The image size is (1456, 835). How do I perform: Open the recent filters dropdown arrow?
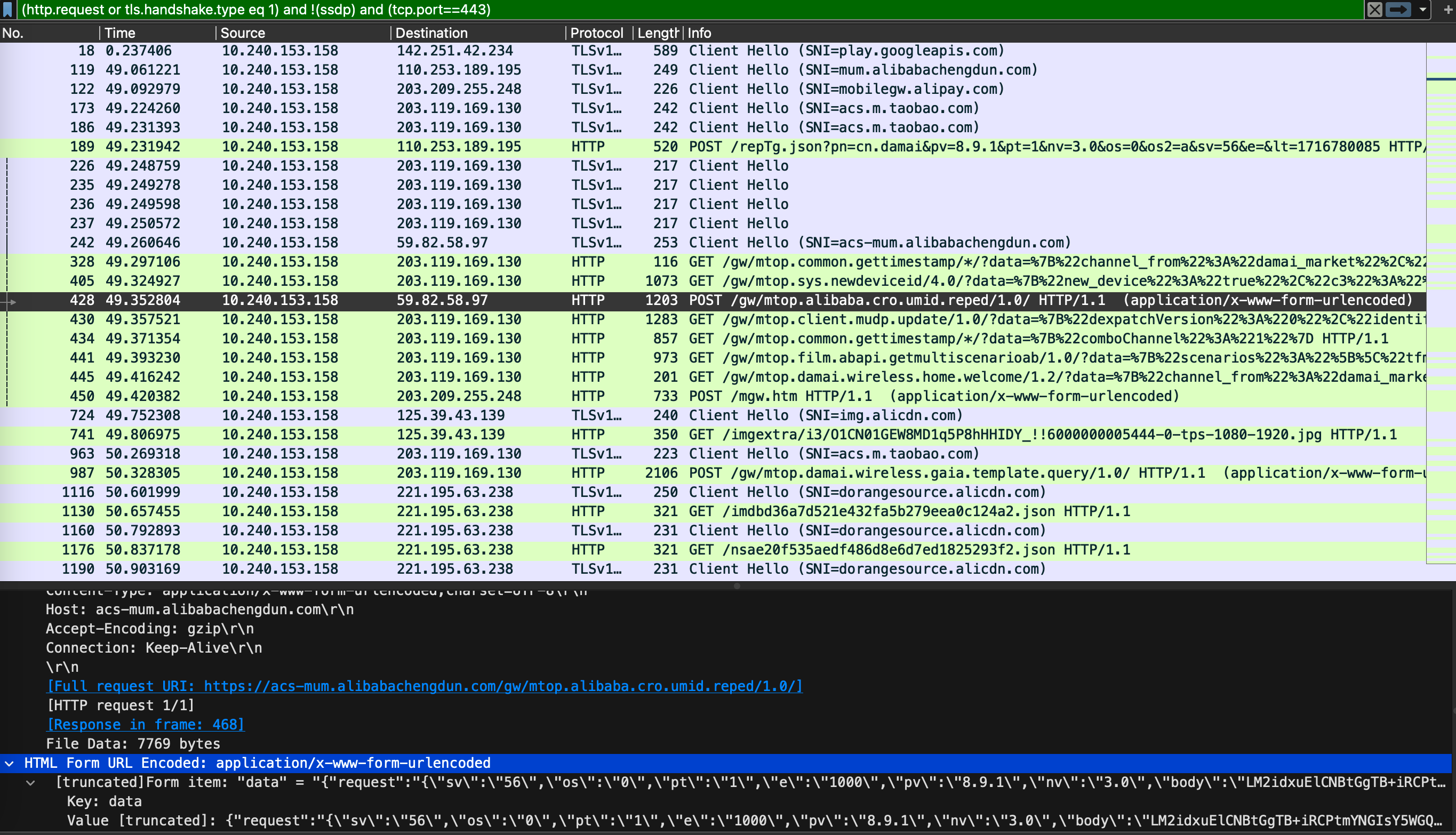tap(1423, 10)
